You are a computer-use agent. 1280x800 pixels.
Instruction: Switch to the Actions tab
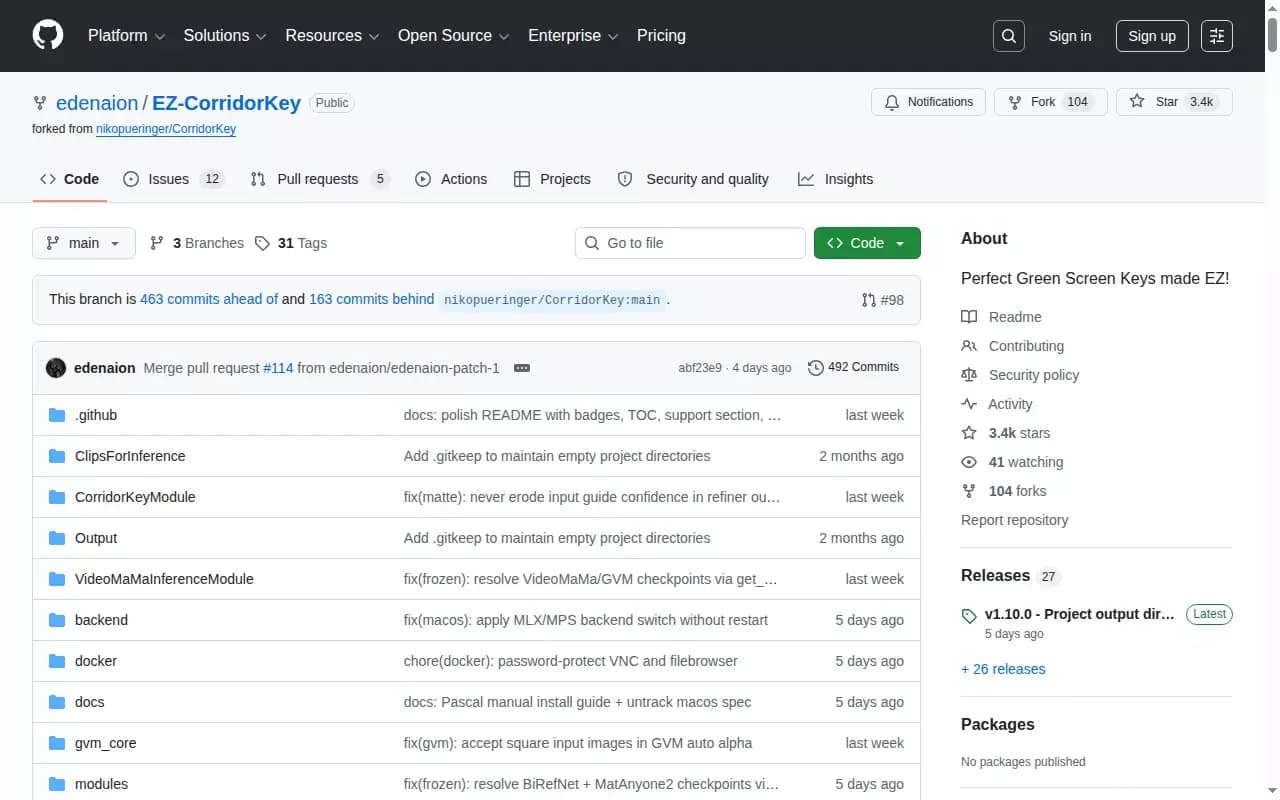point(451,179)
